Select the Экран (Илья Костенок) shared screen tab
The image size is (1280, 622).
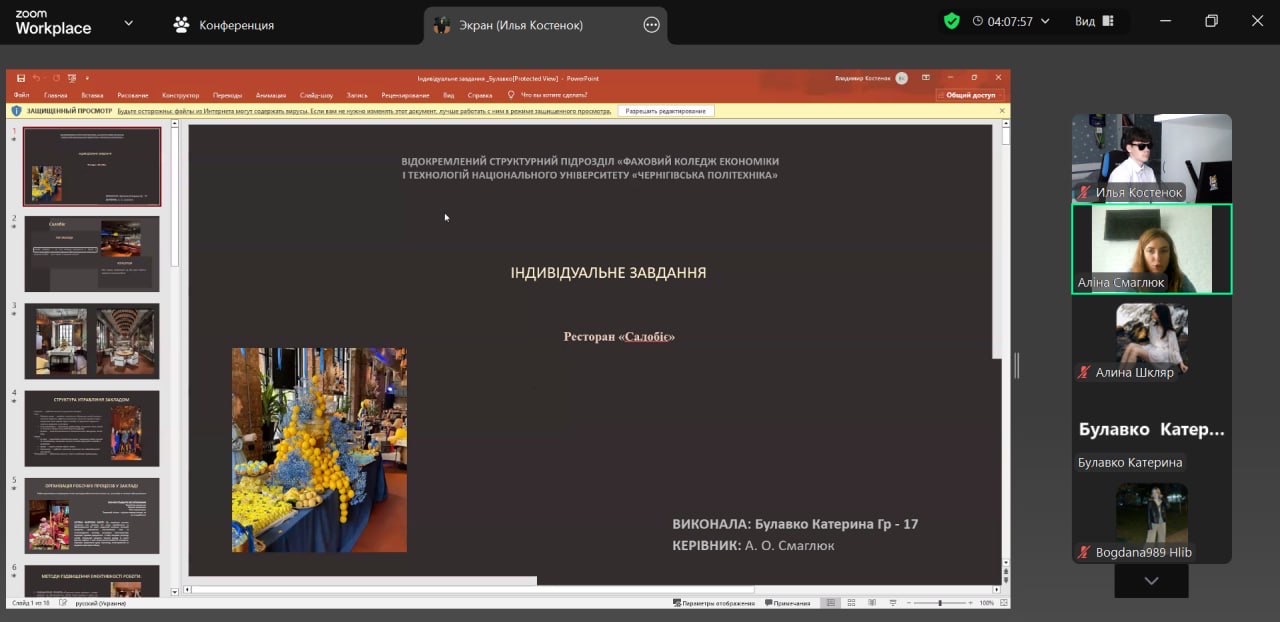click(x=546, y=25)
